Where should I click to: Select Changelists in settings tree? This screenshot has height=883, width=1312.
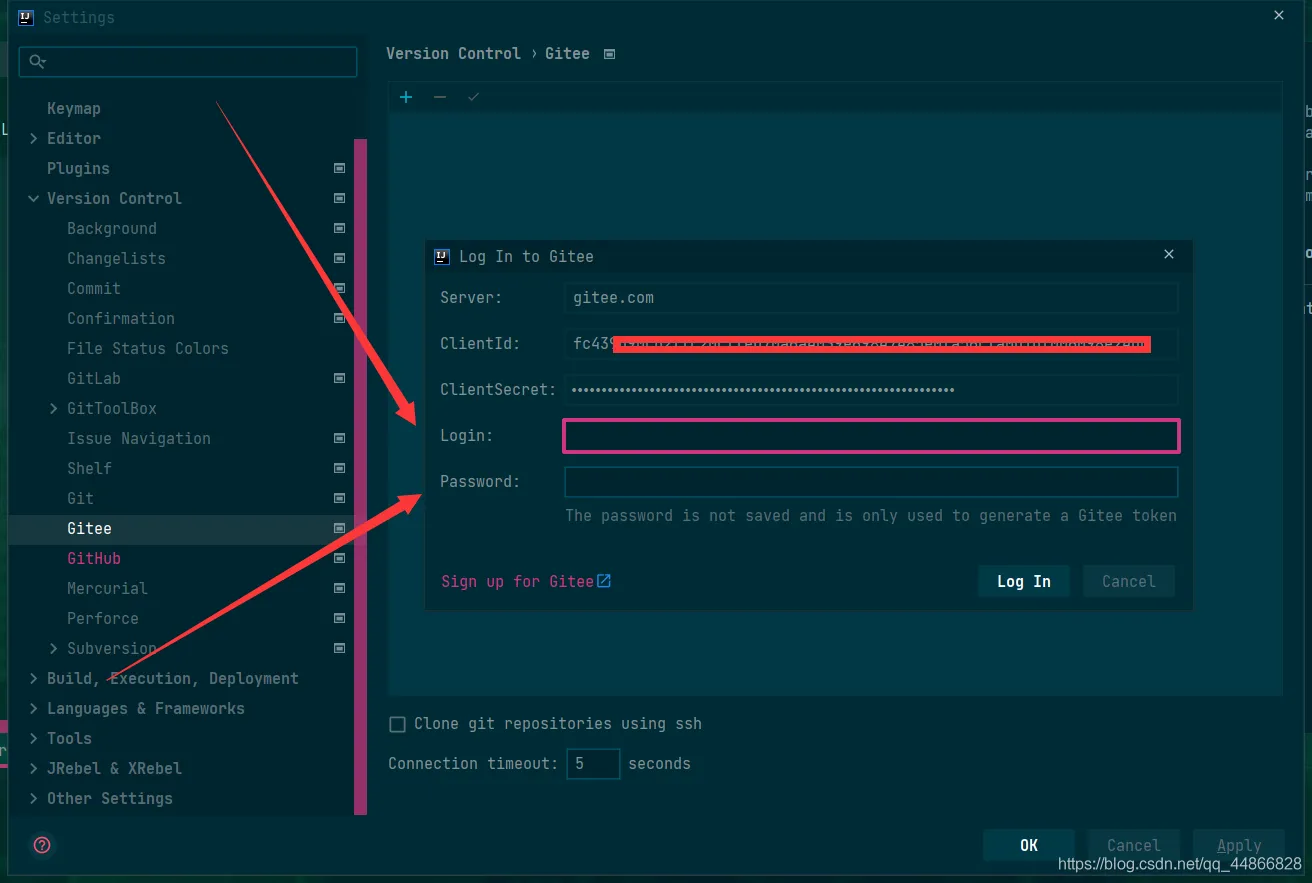(116, 258)
